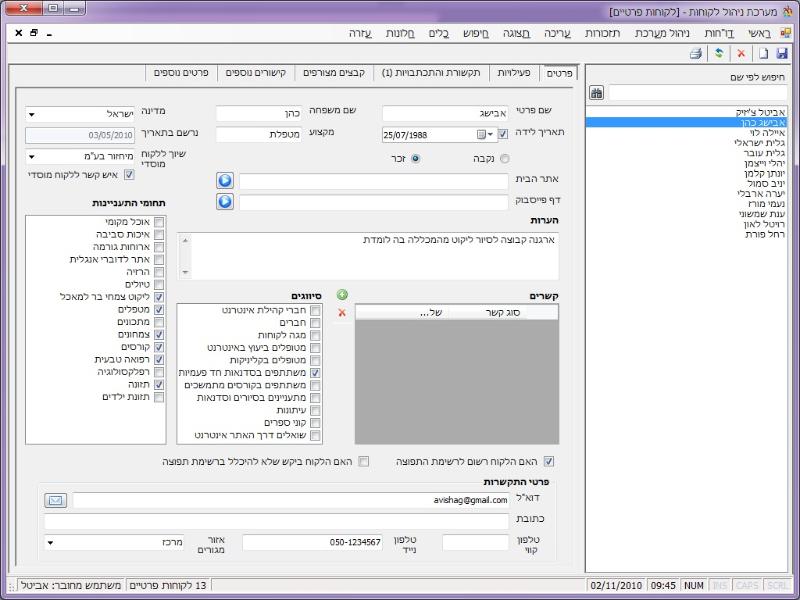The height and width of the screenshot is (600, 800).
Task: Open the עזרה menu
Action: click(360, 34)
